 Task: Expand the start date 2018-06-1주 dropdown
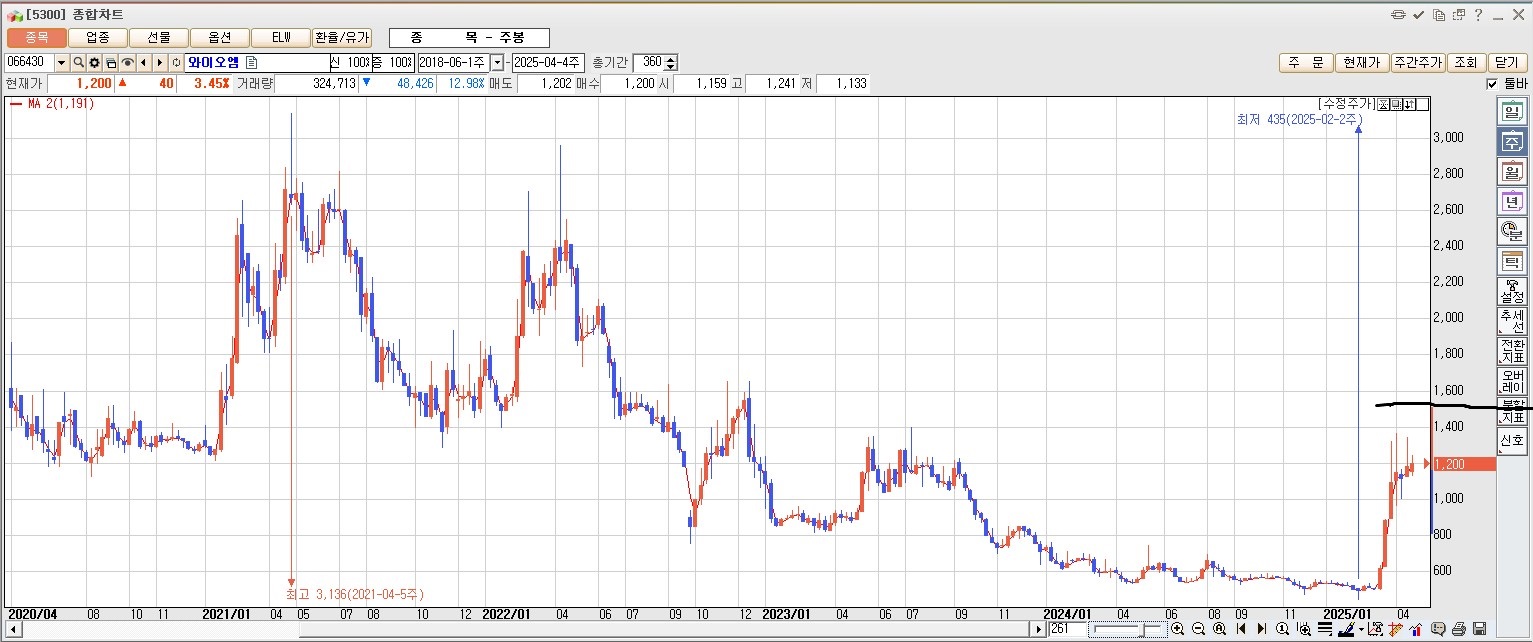(x=497, y=62)
